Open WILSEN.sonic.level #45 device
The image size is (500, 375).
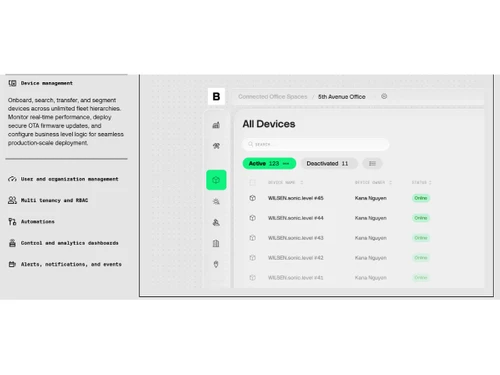point(296,198)
